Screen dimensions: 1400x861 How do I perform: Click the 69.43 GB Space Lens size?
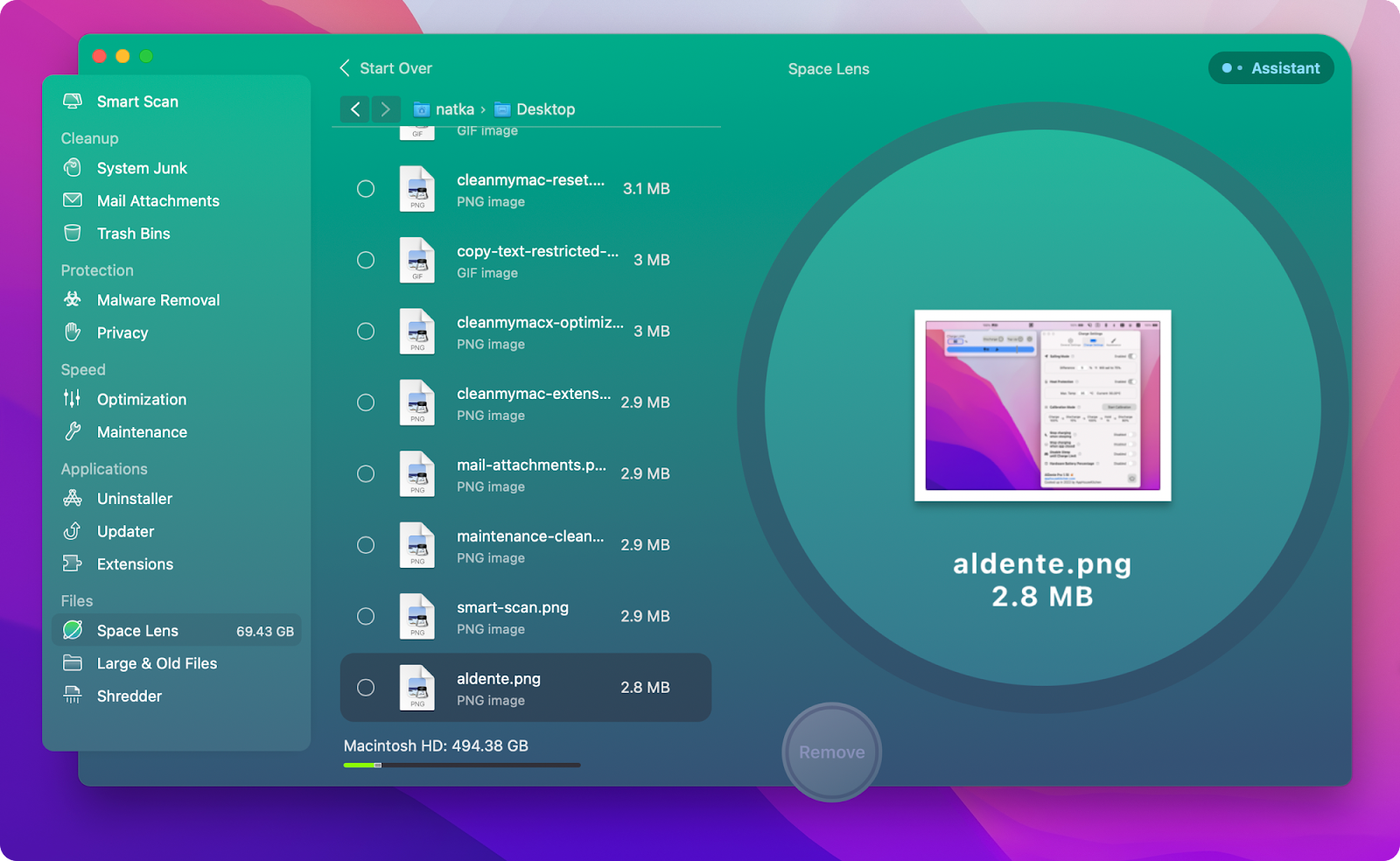(265, 631)
